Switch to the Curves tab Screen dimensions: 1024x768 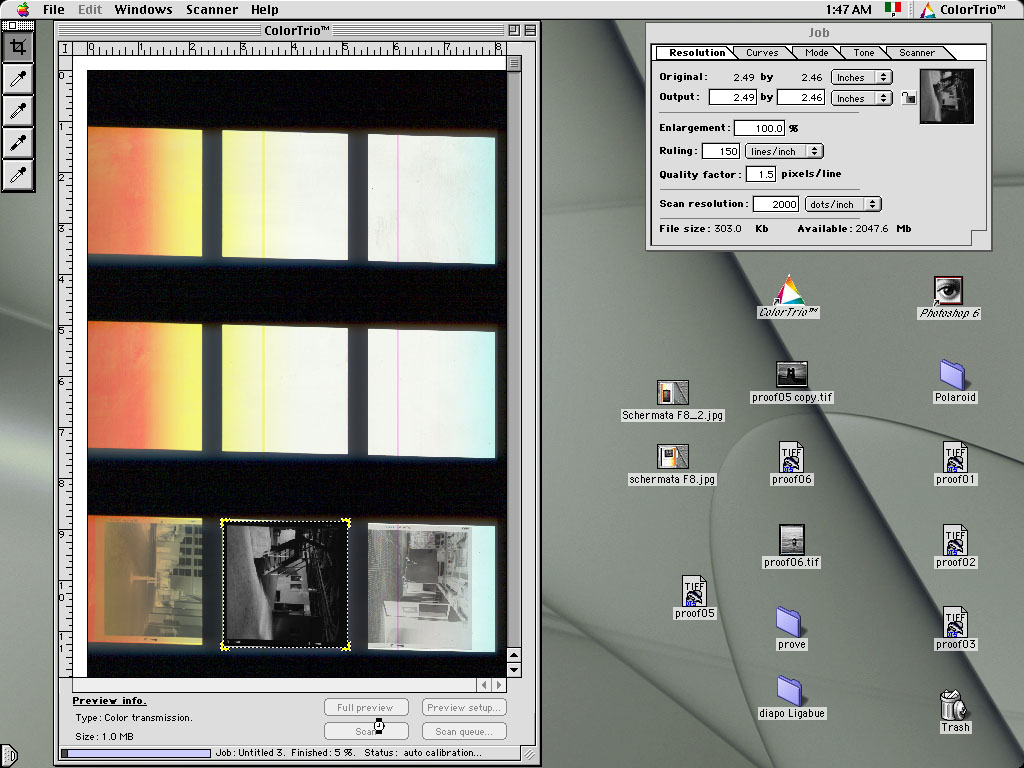coord(762,53)
